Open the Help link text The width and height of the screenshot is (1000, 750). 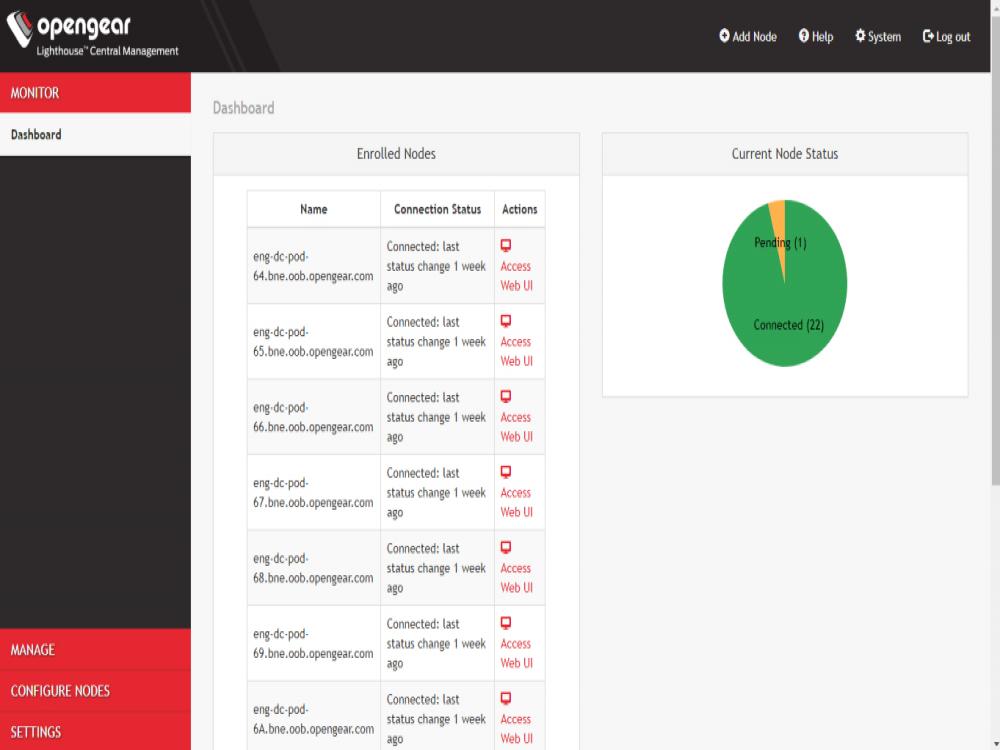point(822,37)
